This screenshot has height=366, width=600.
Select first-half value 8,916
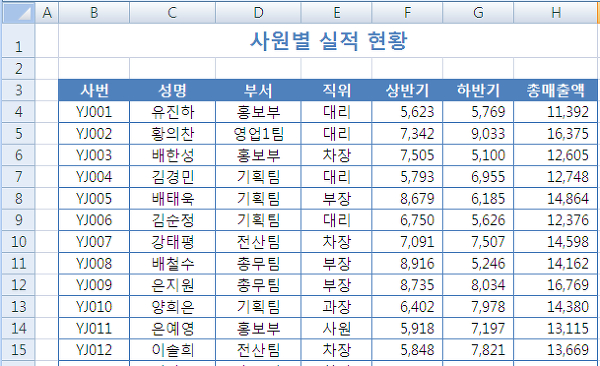point(407,263)
